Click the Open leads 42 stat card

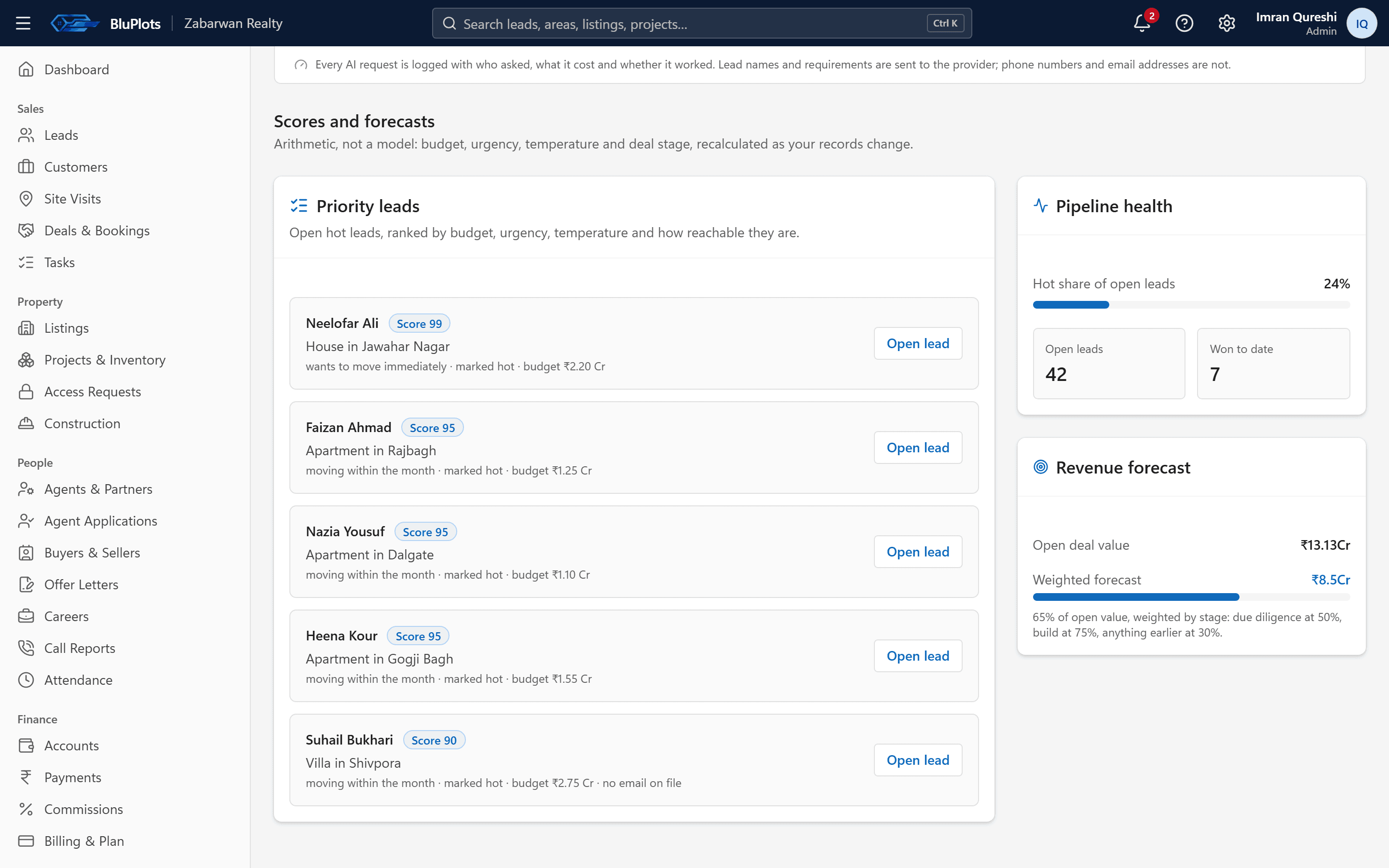(1109, 364)
